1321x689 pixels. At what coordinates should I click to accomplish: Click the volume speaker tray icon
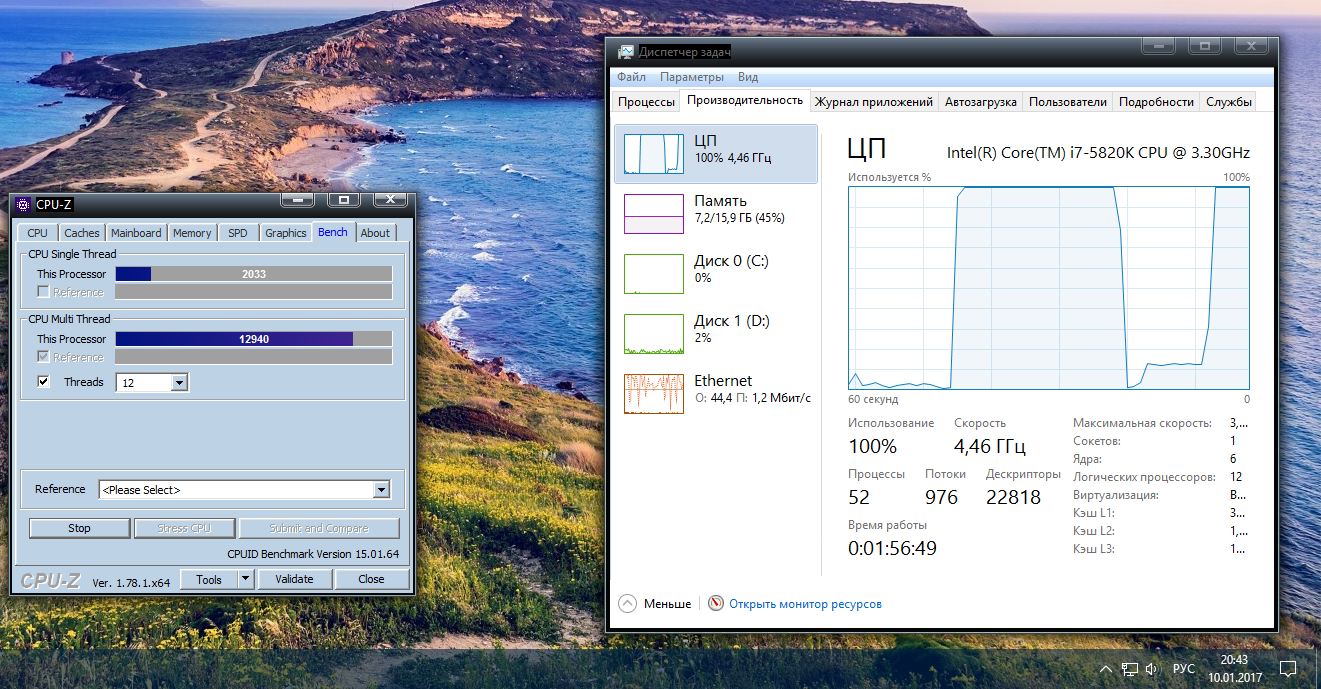(x=1152, y=669)
